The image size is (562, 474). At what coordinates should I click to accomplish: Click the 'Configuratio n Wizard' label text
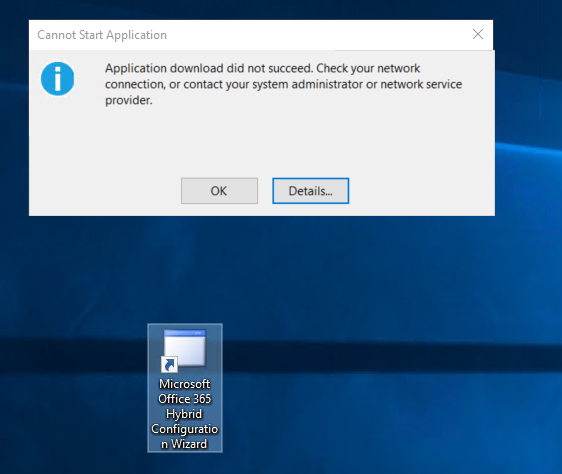[185, 436]
